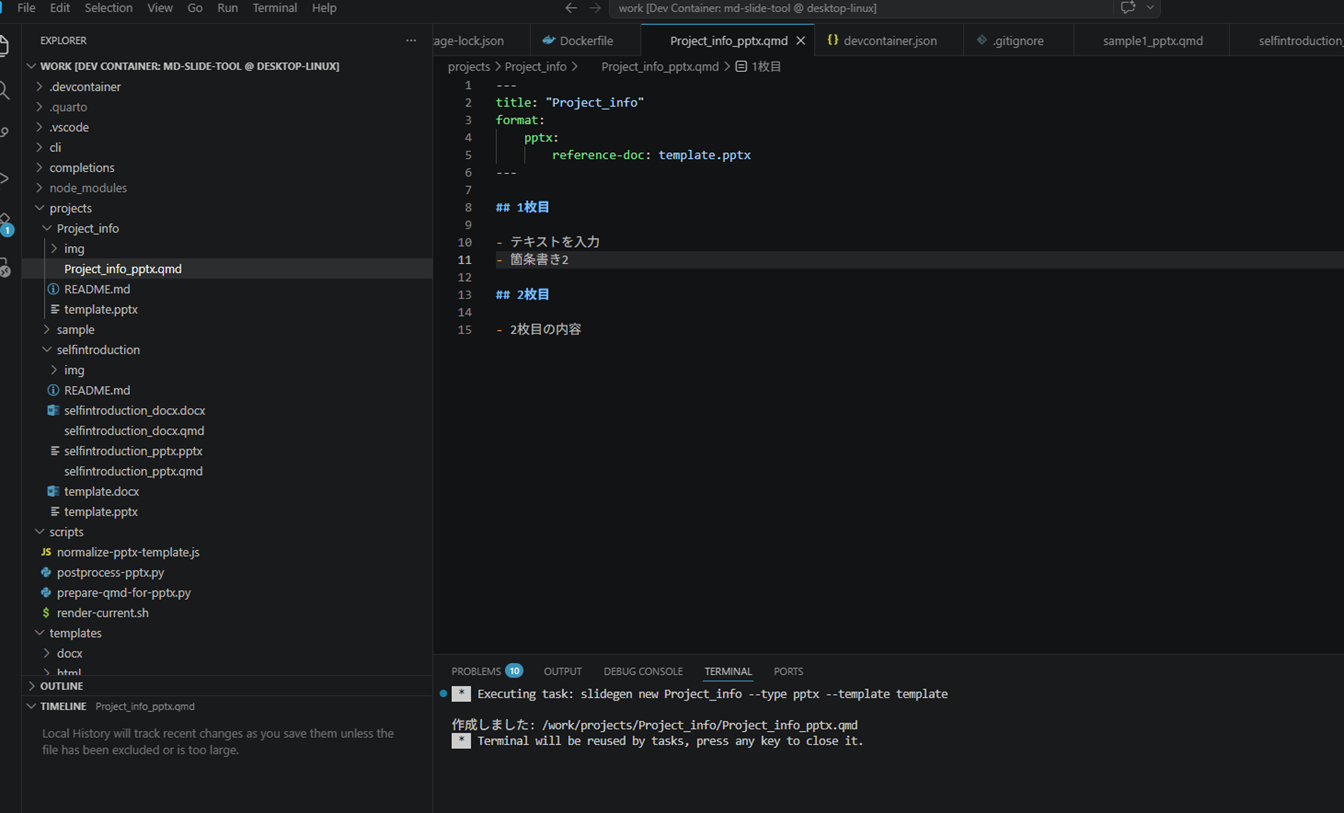Open the Terminal menu in the menu bar

pos(274,8)
